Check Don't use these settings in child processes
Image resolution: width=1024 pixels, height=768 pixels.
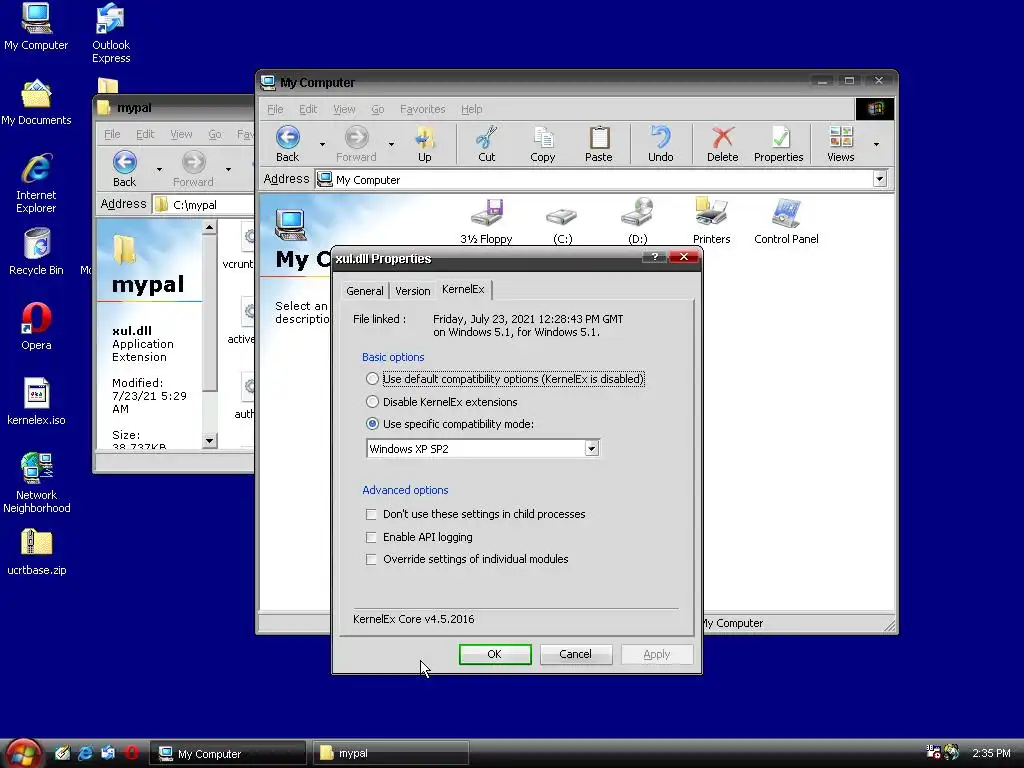click(371, 515)
